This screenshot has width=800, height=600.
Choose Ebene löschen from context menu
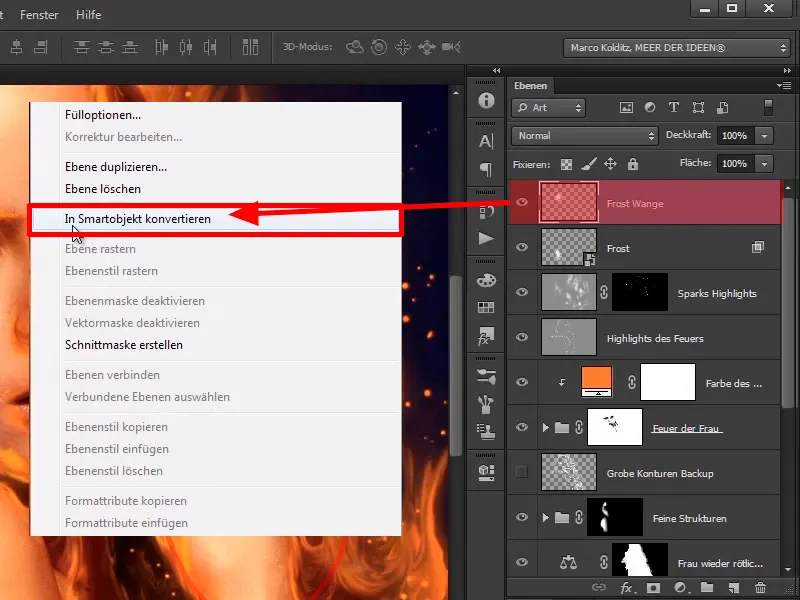pyautogui.click(x=103, y=189)
